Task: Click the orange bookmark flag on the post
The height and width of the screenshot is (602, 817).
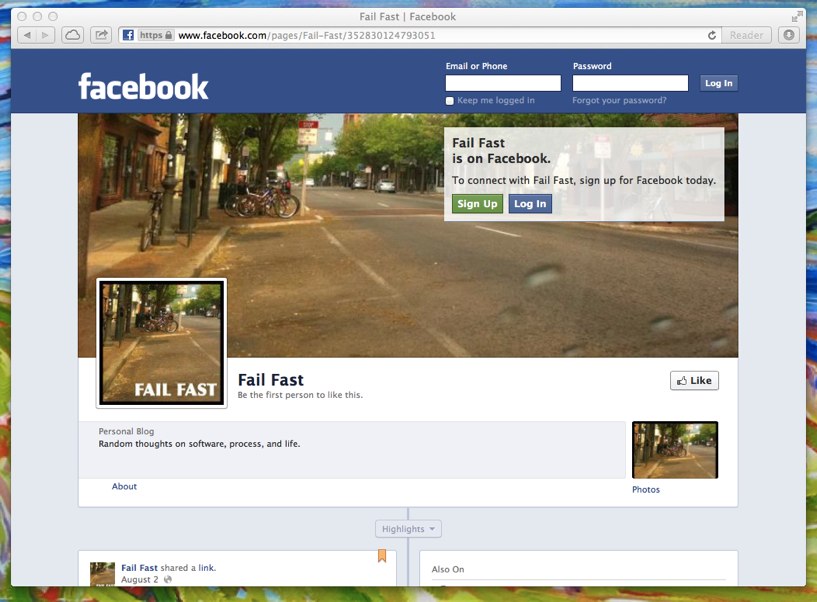Action: click(381, 557)
